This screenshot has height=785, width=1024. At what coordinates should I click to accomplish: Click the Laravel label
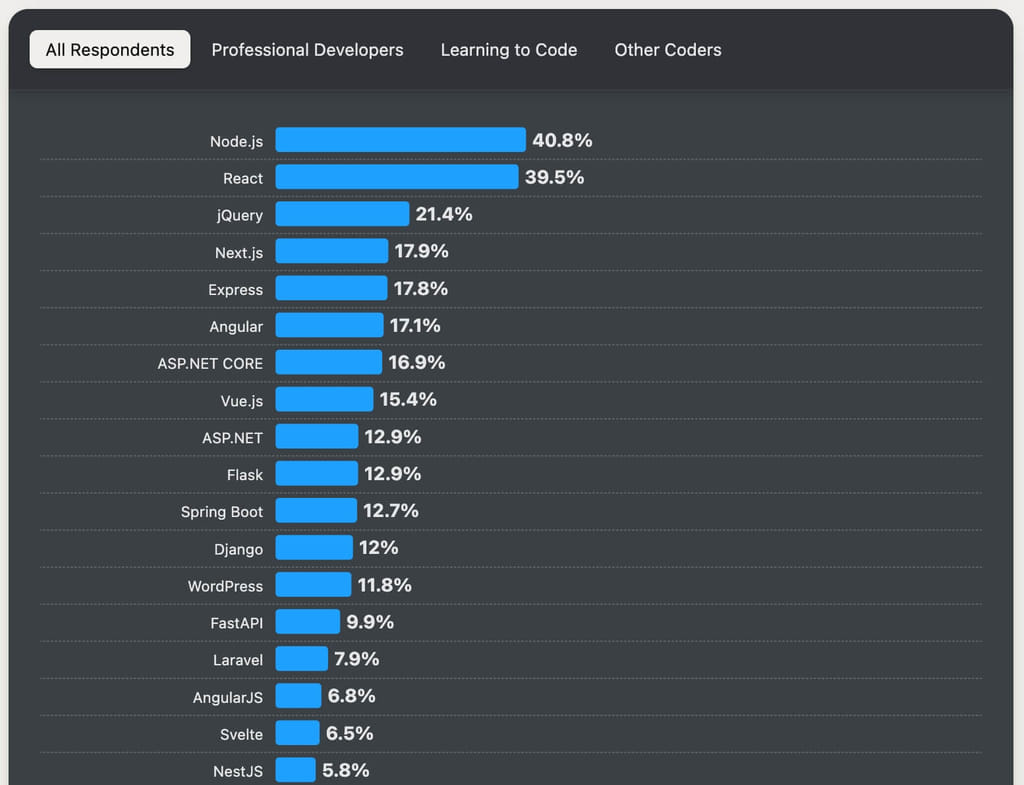pos(238,660)
